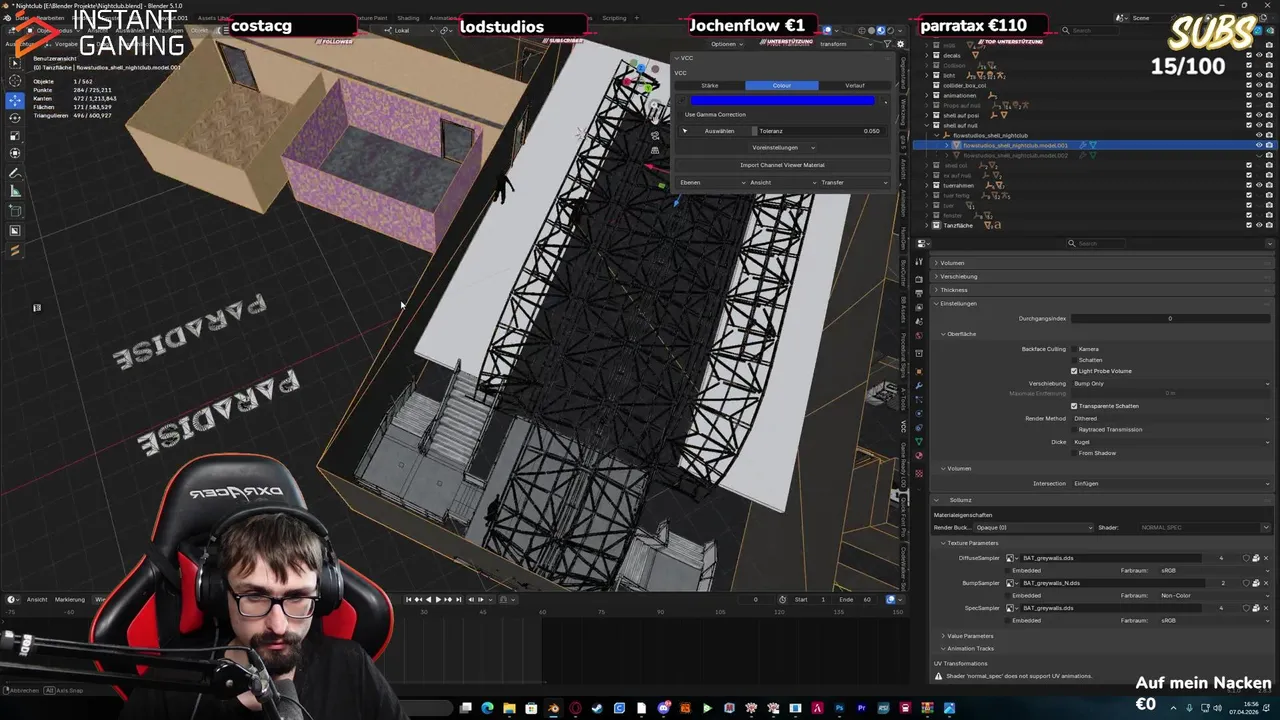The height and width of the screenshot is (720, 1280).
Task: Disable render camera for Tanzfläche collection
Action: 1269,225
